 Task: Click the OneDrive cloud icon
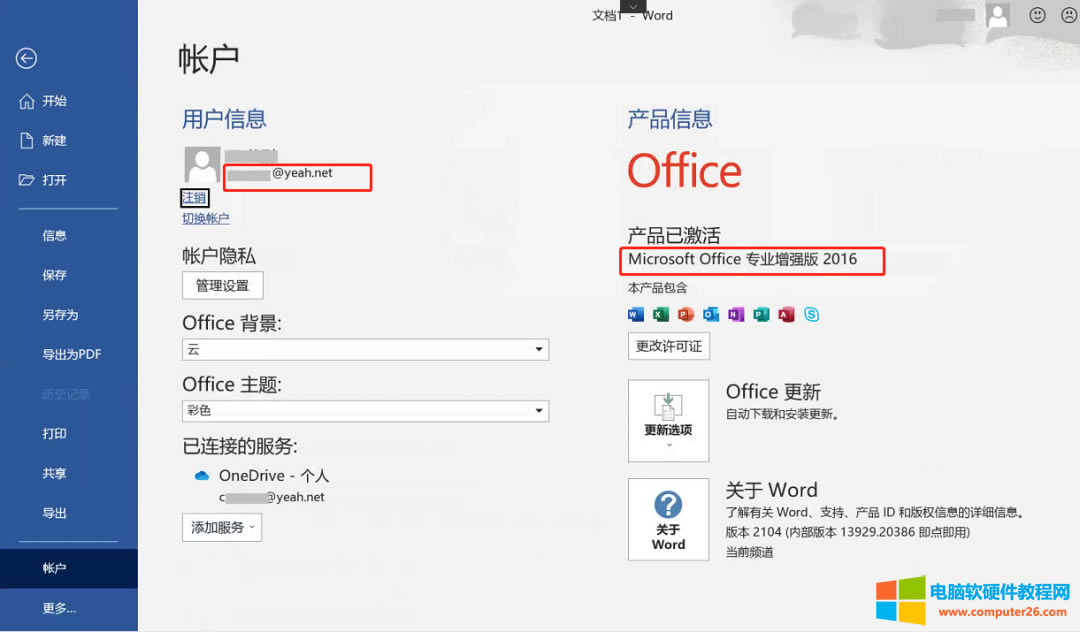201,476
